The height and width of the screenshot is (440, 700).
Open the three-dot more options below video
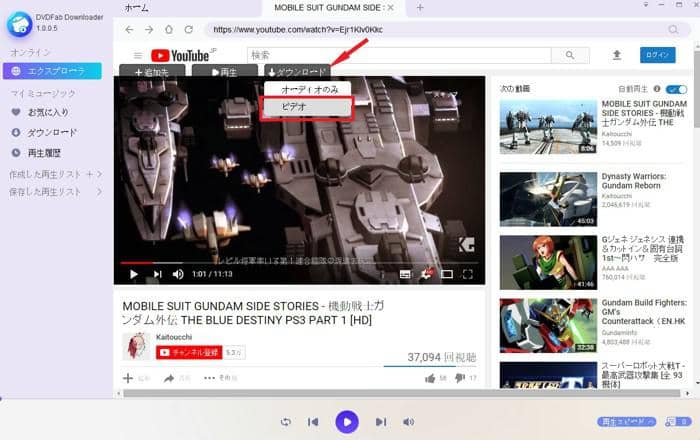209,378
